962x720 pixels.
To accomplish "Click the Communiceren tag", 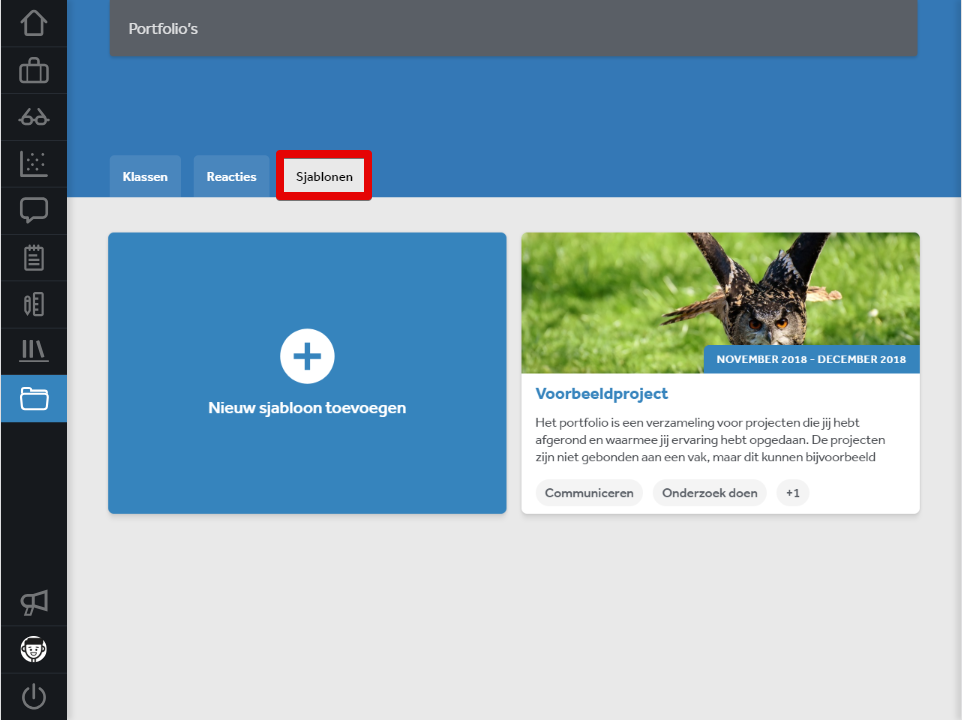I will (589, 493).
